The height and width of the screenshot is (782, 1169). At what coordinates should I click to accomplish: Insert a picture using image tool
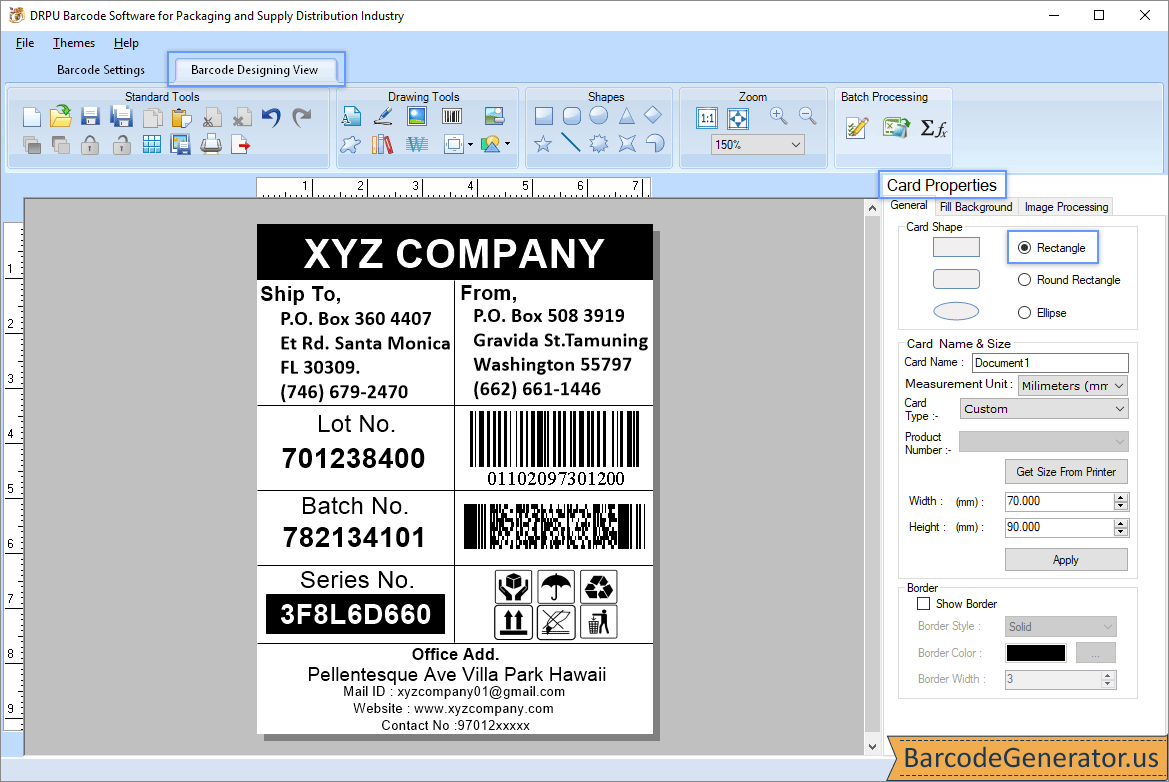417,116
